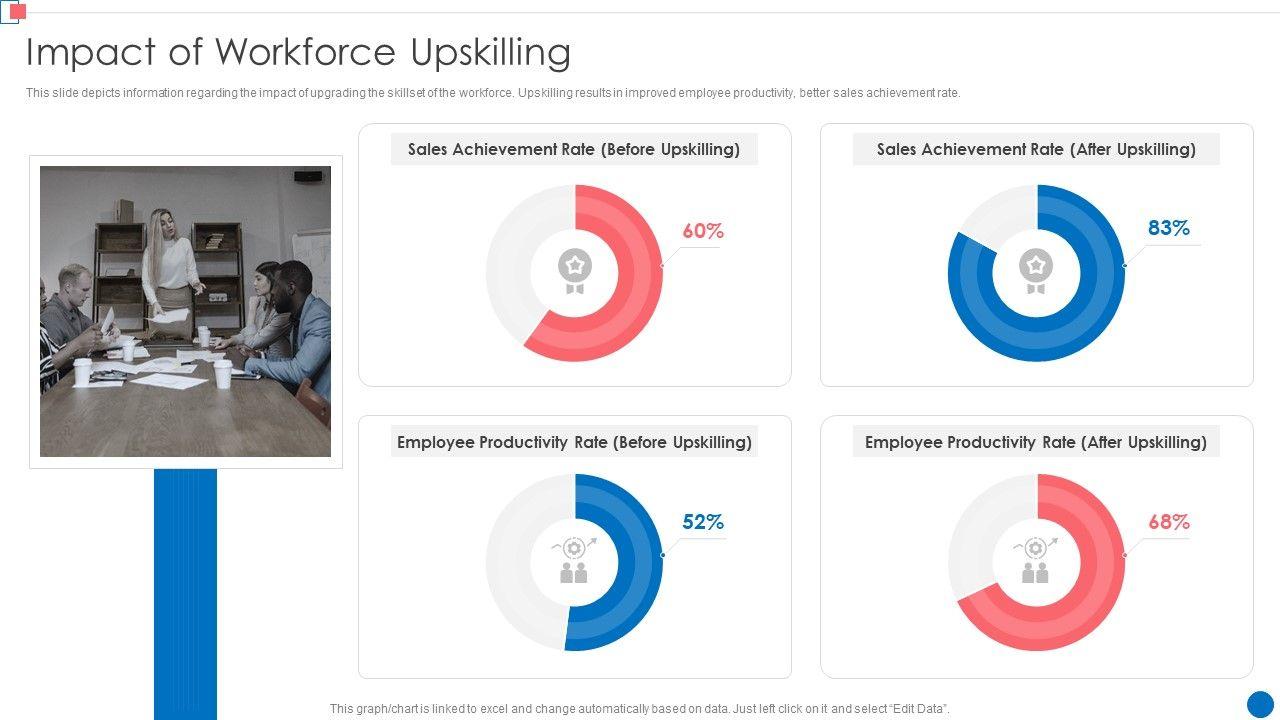1280x720 pixels.
Task: Select the Employee Productivity Rate (After Upskilling) heading
Action: (1036, 442)
